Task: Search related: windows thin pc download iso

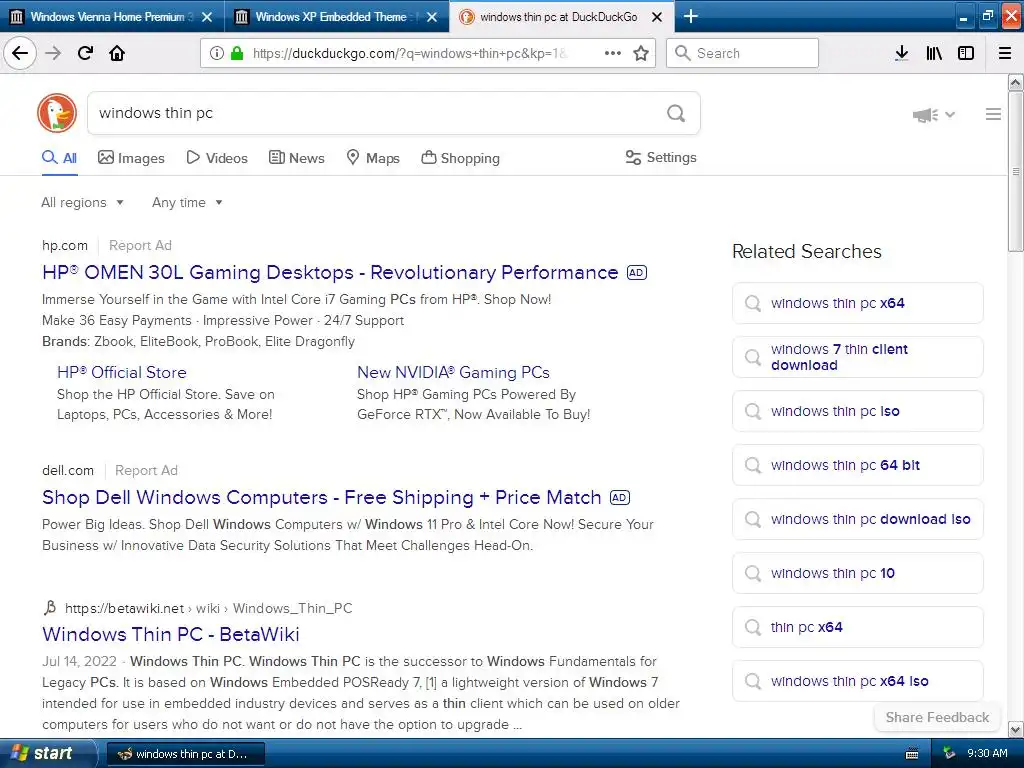Action: click(857, 519)
